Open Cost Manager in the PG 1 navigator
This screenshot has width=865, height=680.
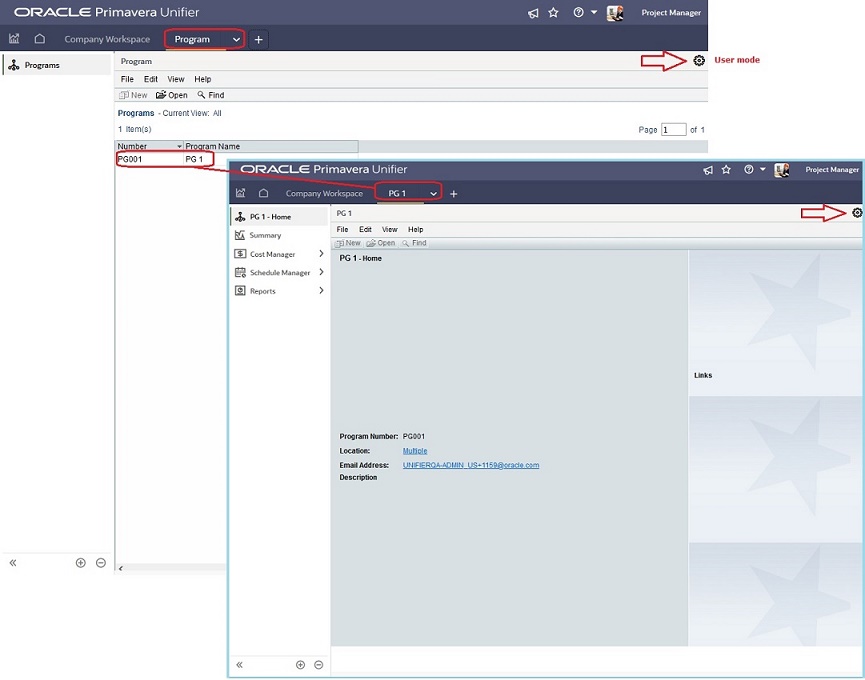[273, 254]
